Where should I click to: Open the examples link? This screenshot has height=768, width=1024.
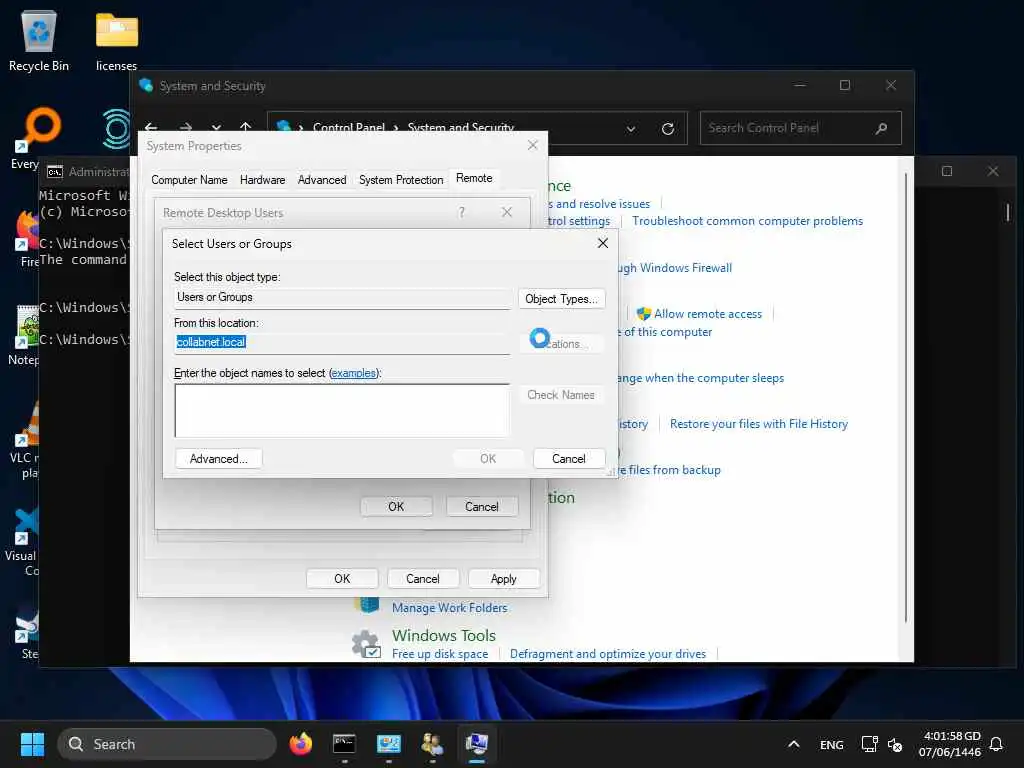click(x=353, y=373)
